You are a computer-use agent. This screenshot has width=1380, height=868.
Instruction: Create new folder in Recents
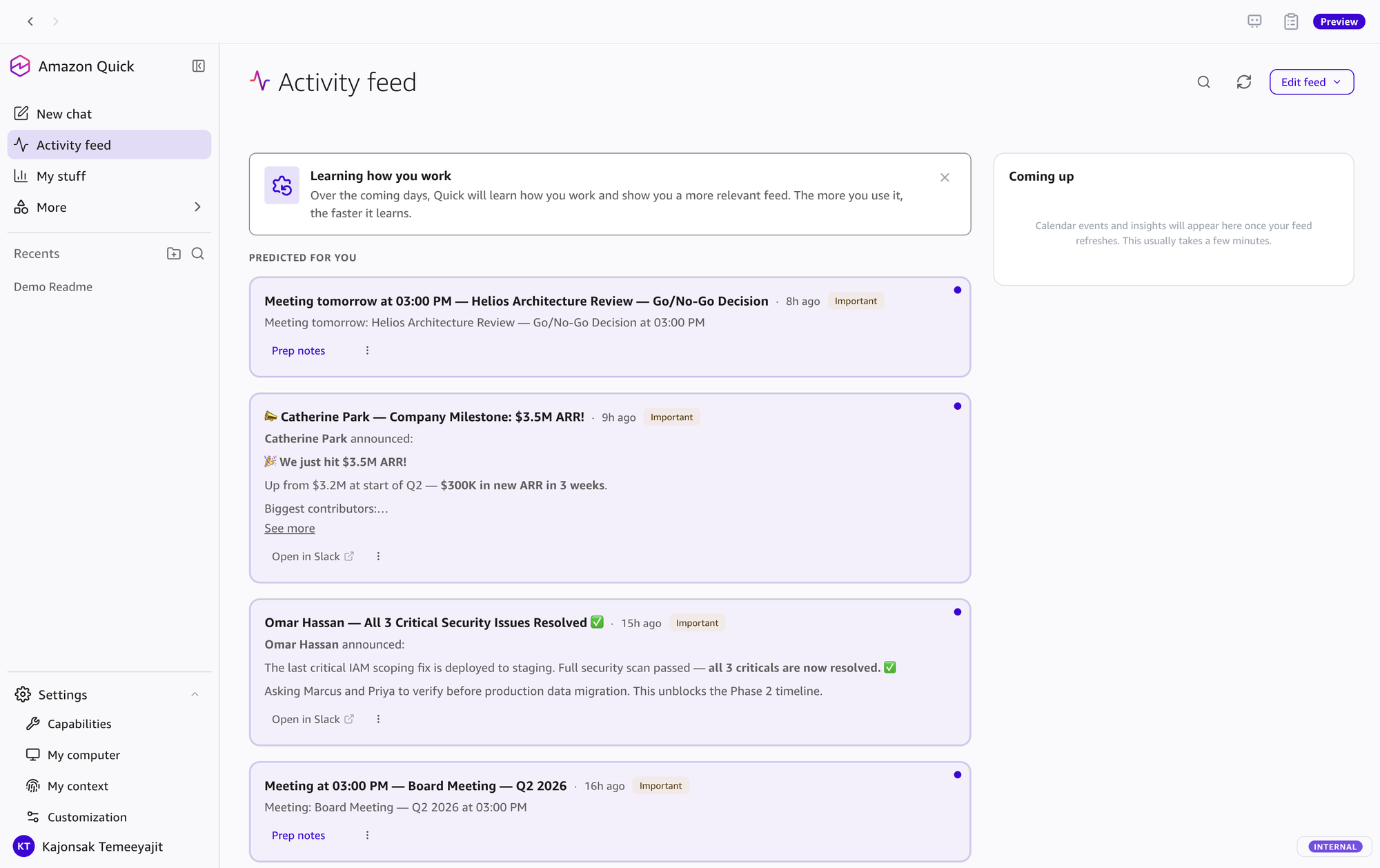174,253
